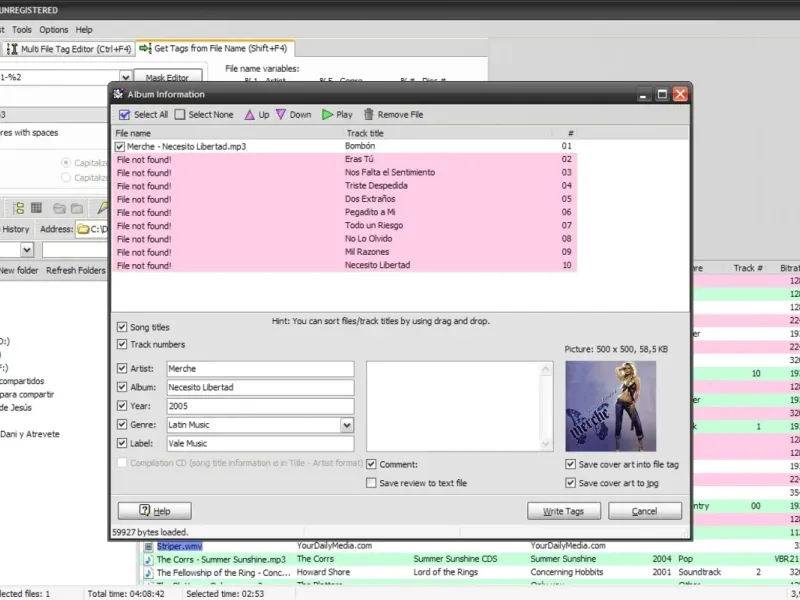Viewport: 800px width, 600px height.
Task: Select the Mil Razones track row
Action: pyautogui.click(x=344, y=252)
